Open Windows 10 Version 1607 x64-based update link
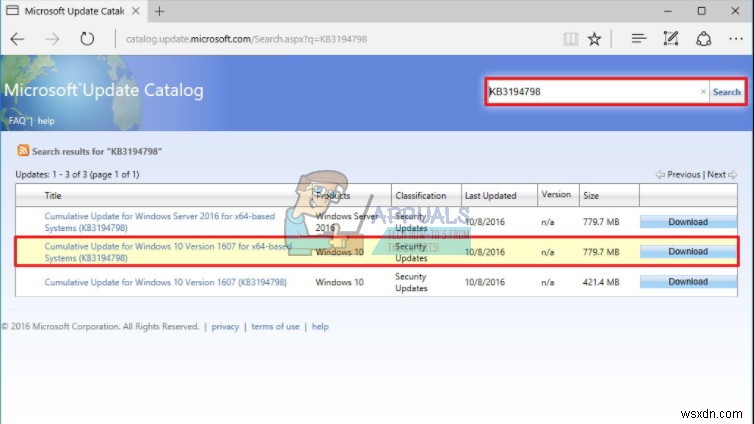The width and height of the screenshot is (754, 424). pos(168,252)
